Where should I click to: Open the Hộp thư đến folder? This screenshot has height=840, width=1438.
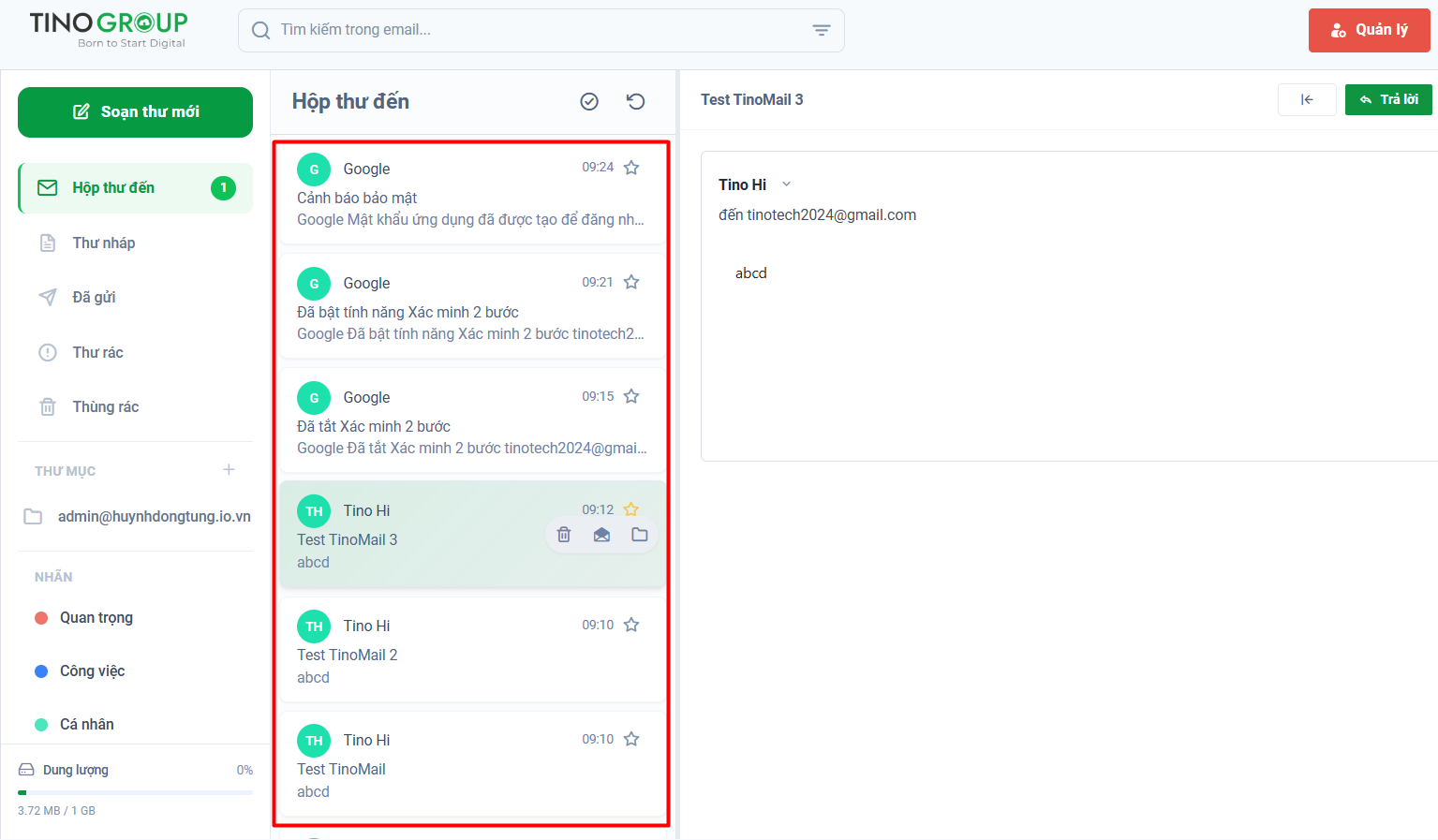pos(136,188)
